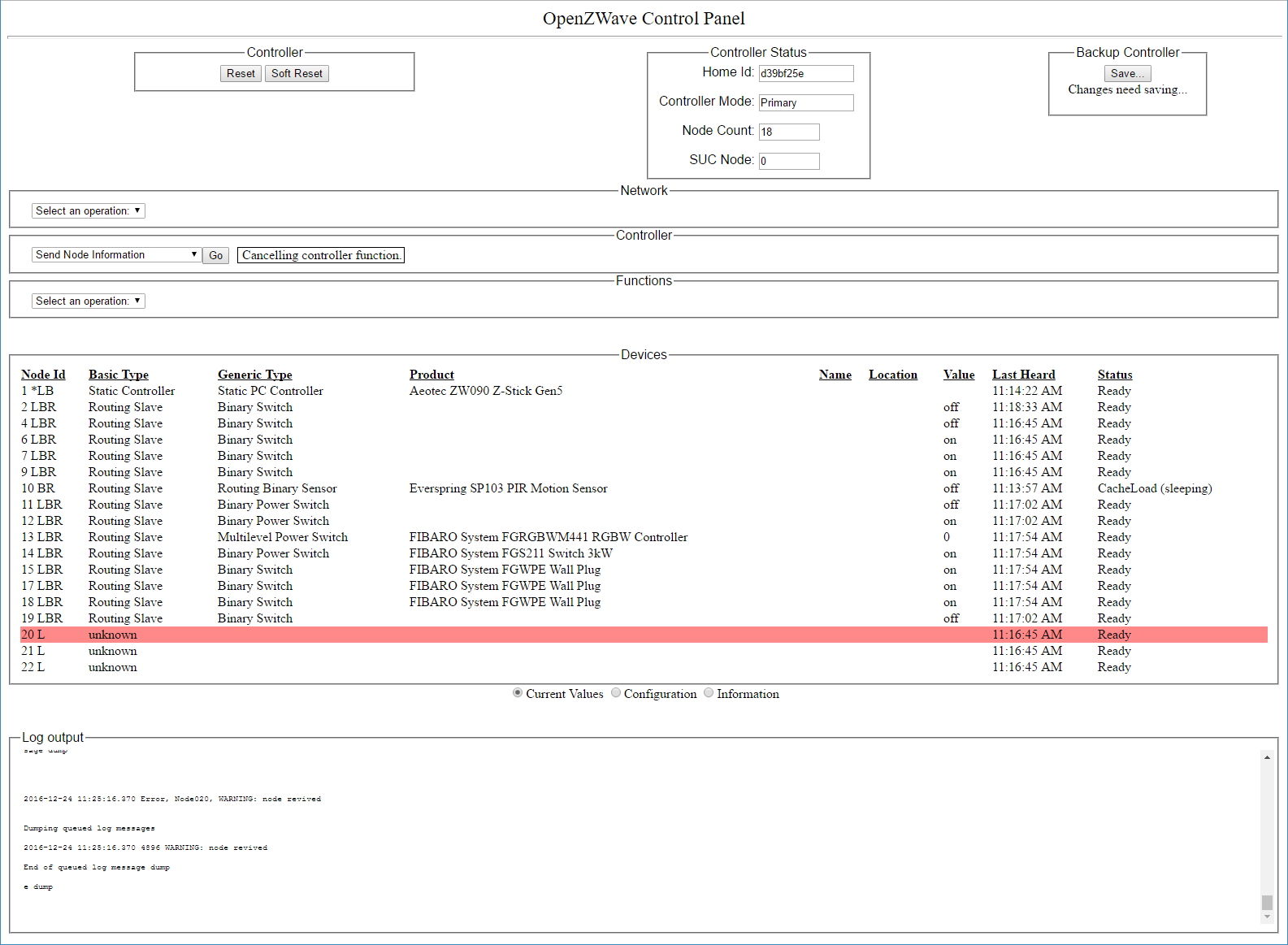Viewport: 1288px width, 945px height.
Task: Click 'Static PC Controller' generic type
Action: pos(271,391)
